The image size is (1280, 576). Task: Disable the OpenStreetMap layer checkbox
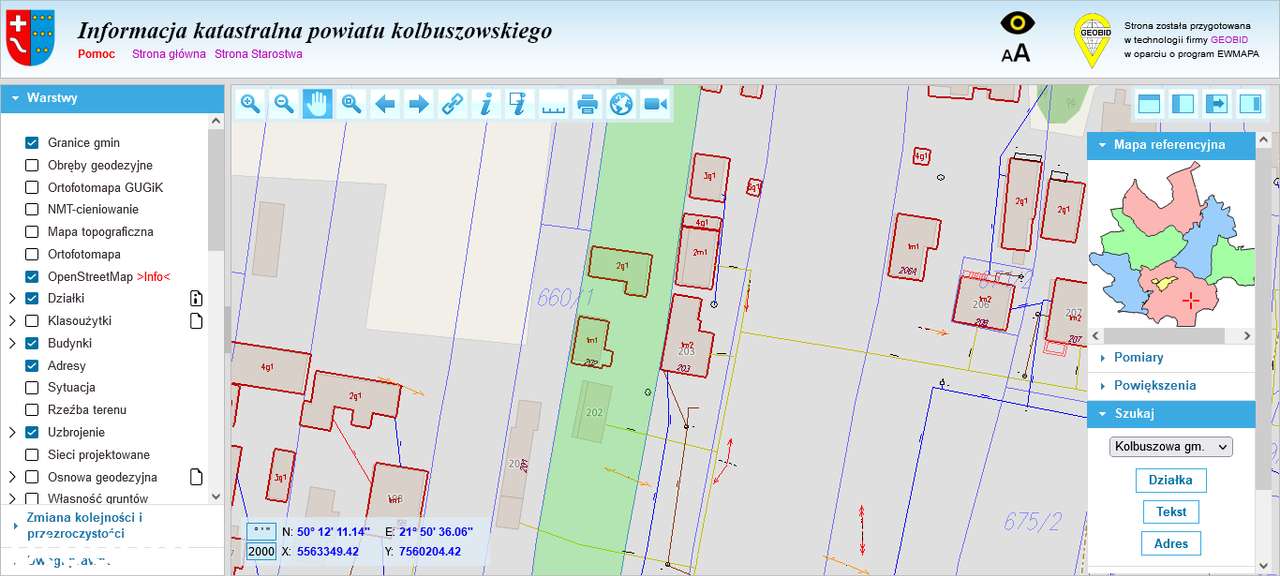32,276
